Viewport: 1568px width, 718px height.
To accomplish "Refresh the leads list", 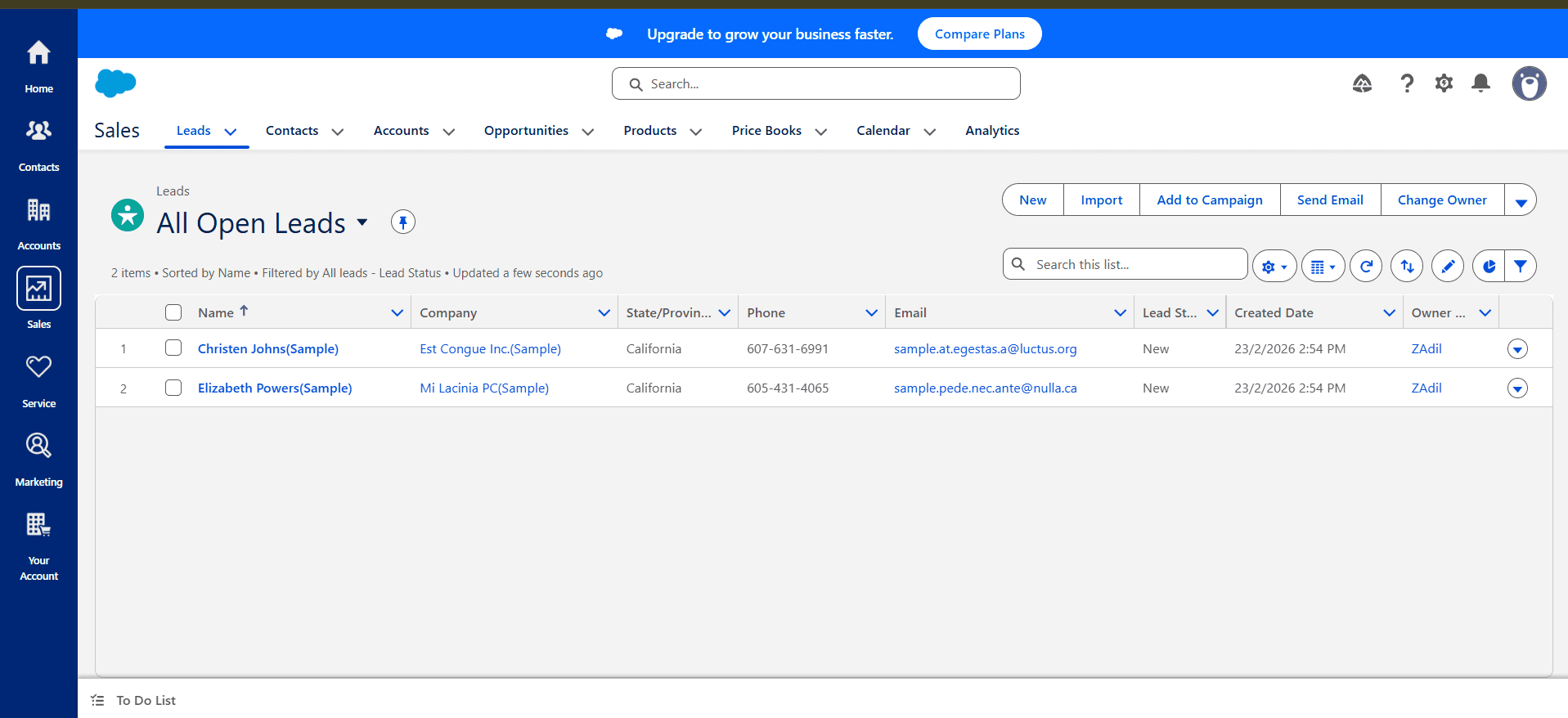I will (x=1366, y=266).
